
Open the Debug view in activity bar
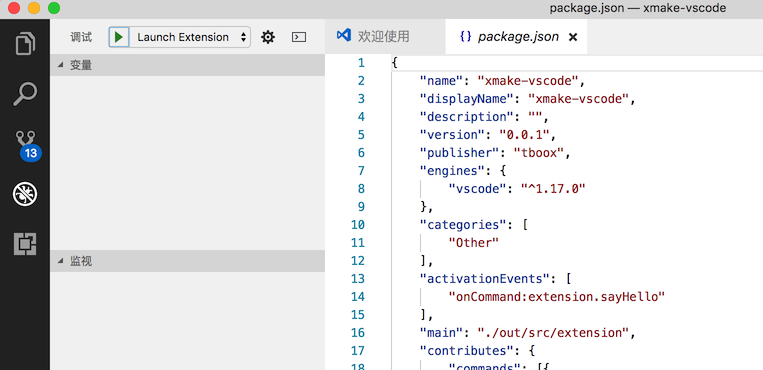[25, 194]
